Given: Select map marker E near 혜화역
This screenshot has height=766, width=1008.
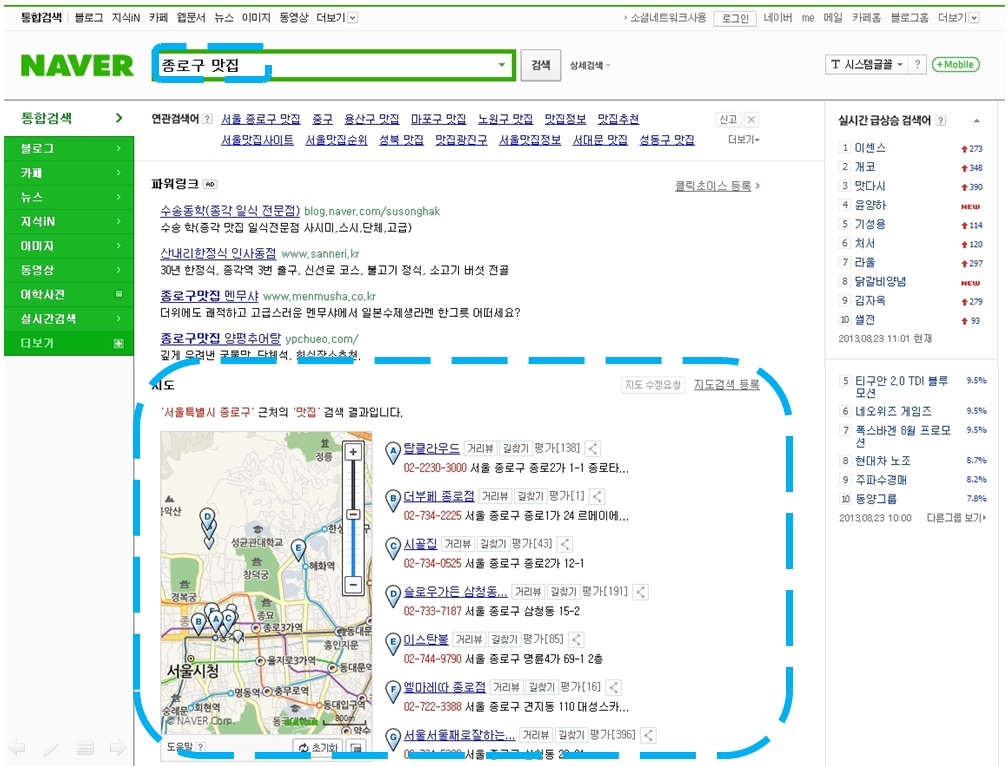Looking at the screenshot, I should [x=299, y=547].
